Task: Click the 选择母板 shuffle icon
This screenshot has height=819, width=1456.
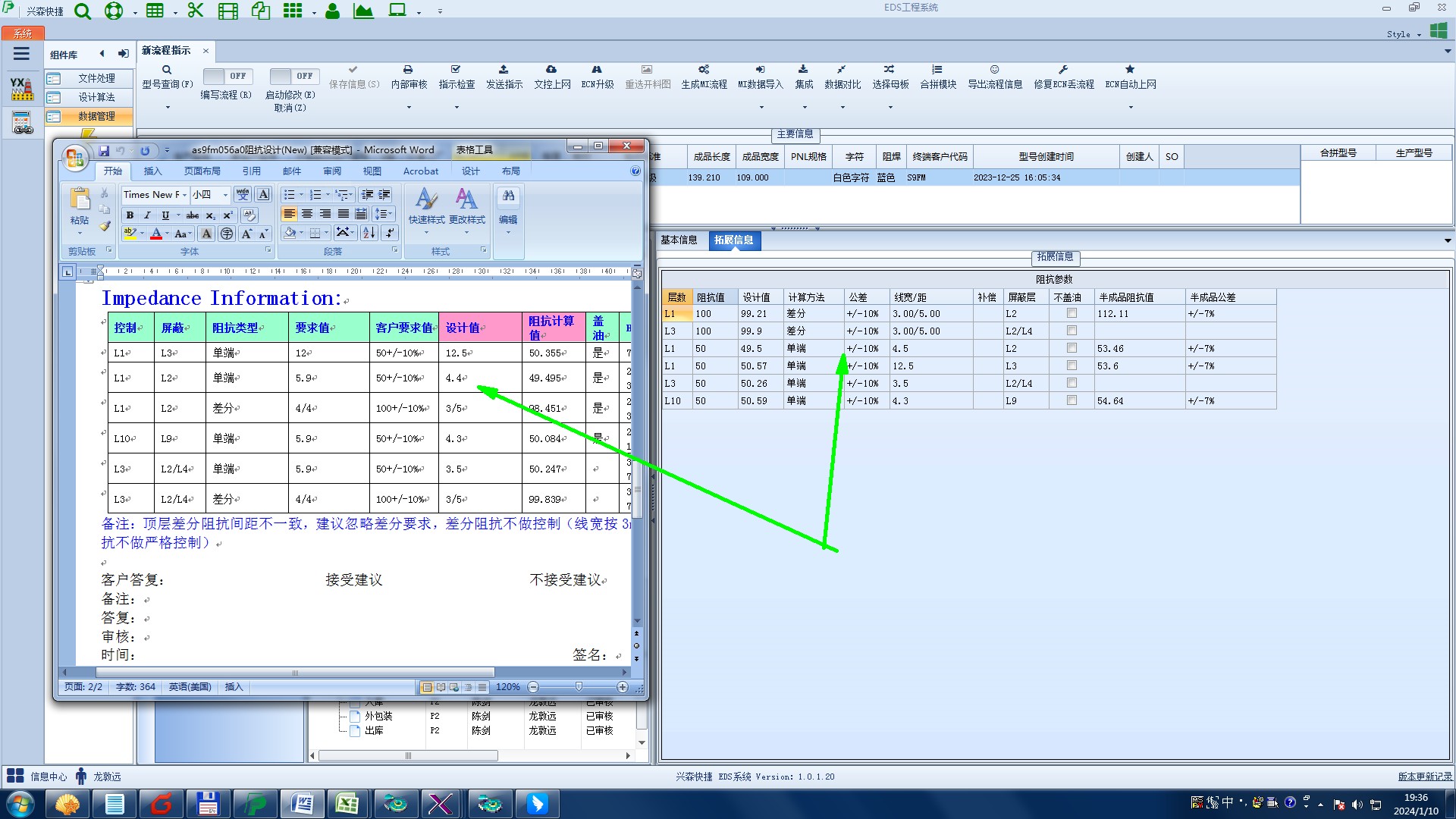Action: (x=890, y=69)
